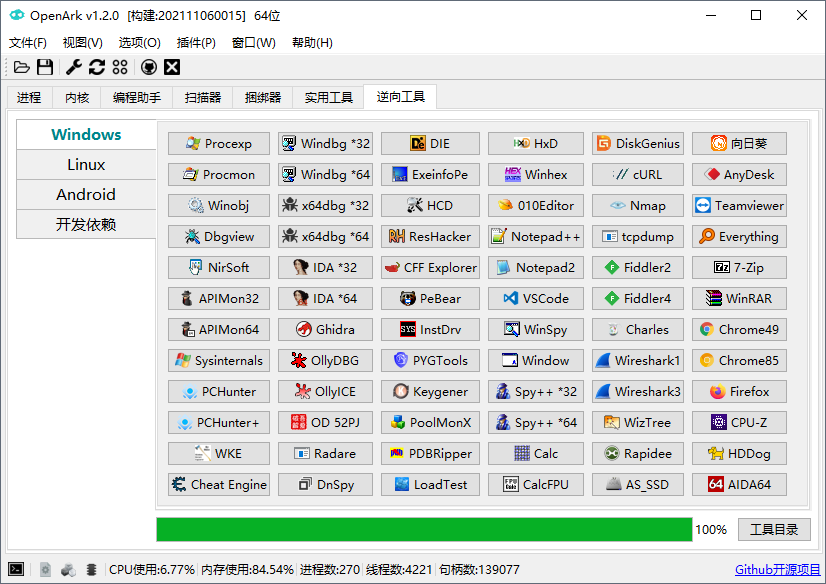Launch ResHacker resource editor

(430, 237)
